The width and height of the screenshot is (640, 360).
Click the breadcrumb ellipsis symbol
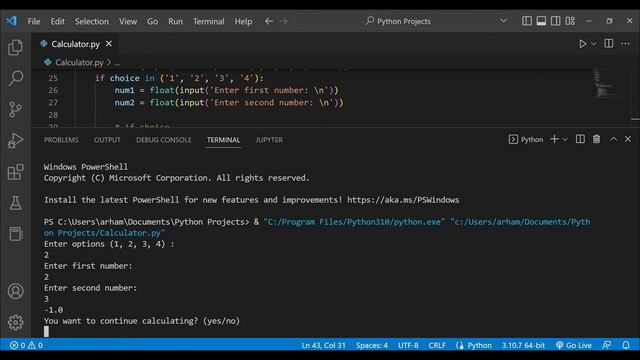117,63
